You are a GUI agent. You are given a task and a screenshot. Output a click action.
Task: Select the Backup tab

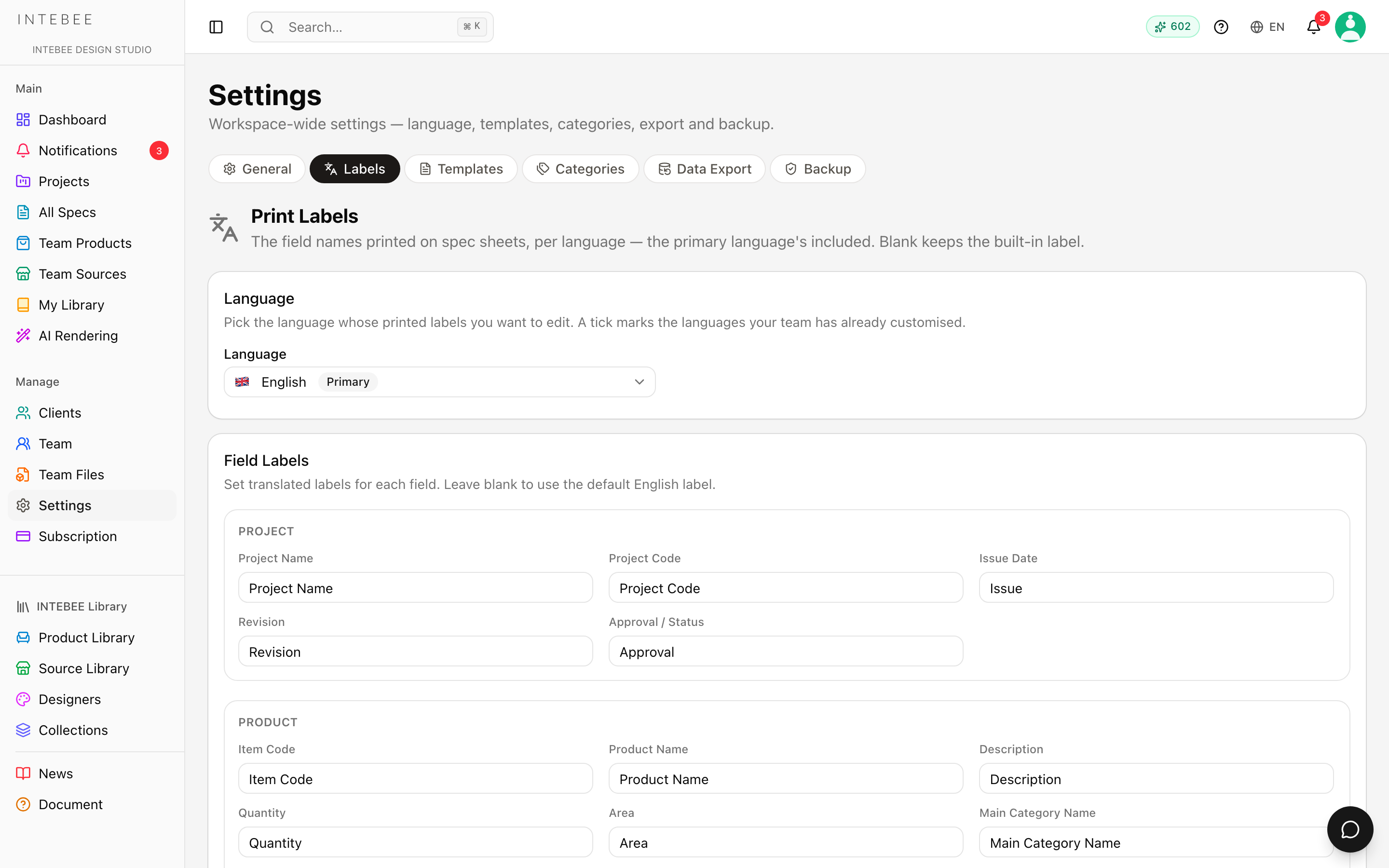click(817, 169)
